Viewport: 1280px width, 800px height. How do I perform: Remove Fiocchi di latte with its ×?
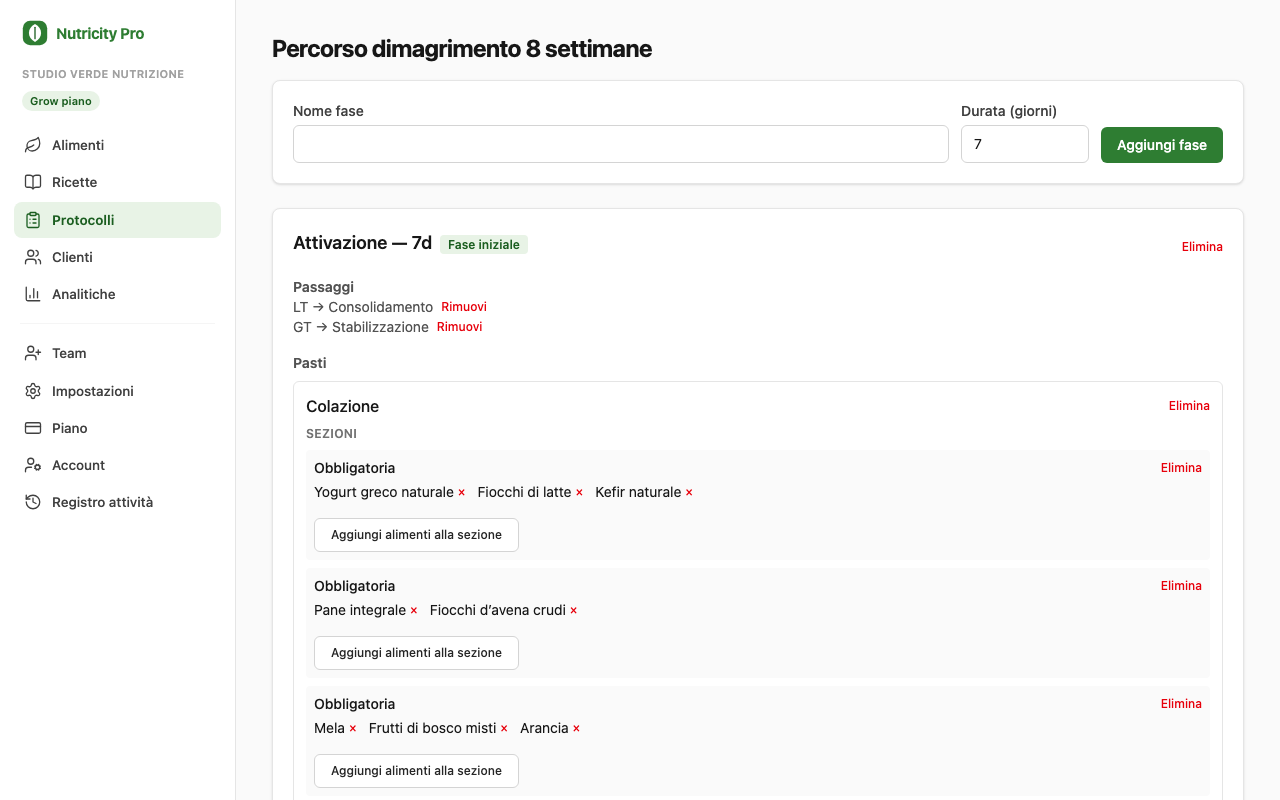click(579, 493)
